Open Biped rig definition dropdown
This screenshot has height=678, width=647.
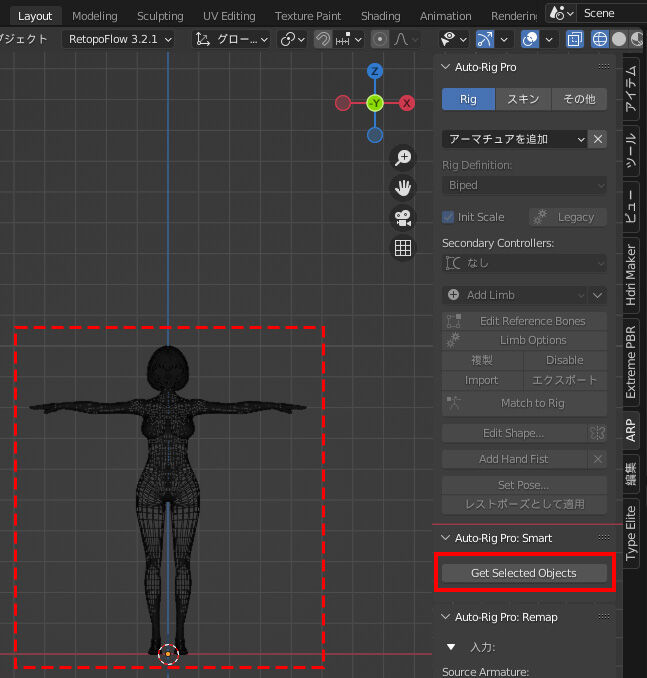(524, 185)
